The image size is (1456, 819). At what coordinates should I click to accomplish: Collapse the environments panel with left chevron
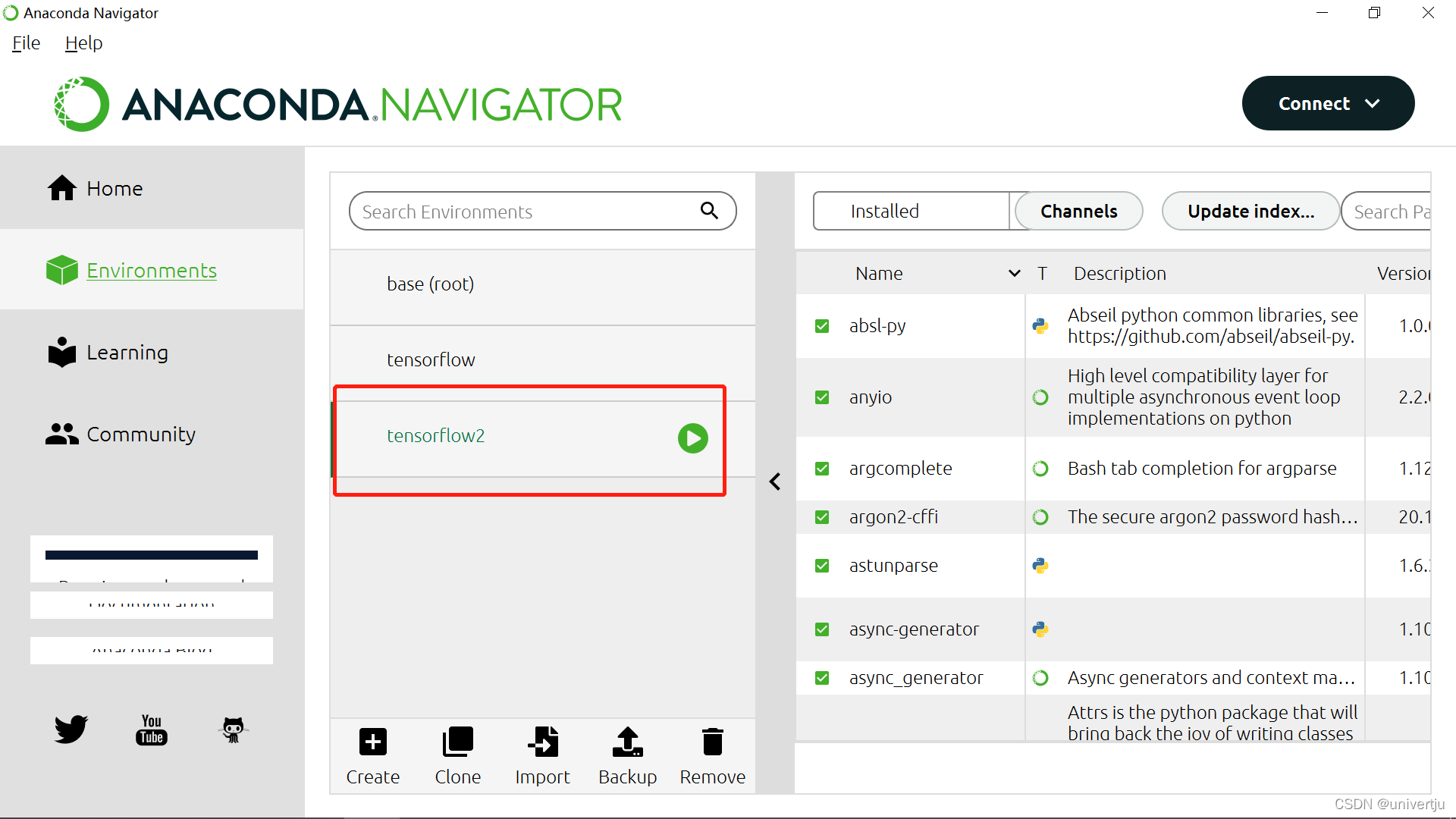(x=775, y=482)
